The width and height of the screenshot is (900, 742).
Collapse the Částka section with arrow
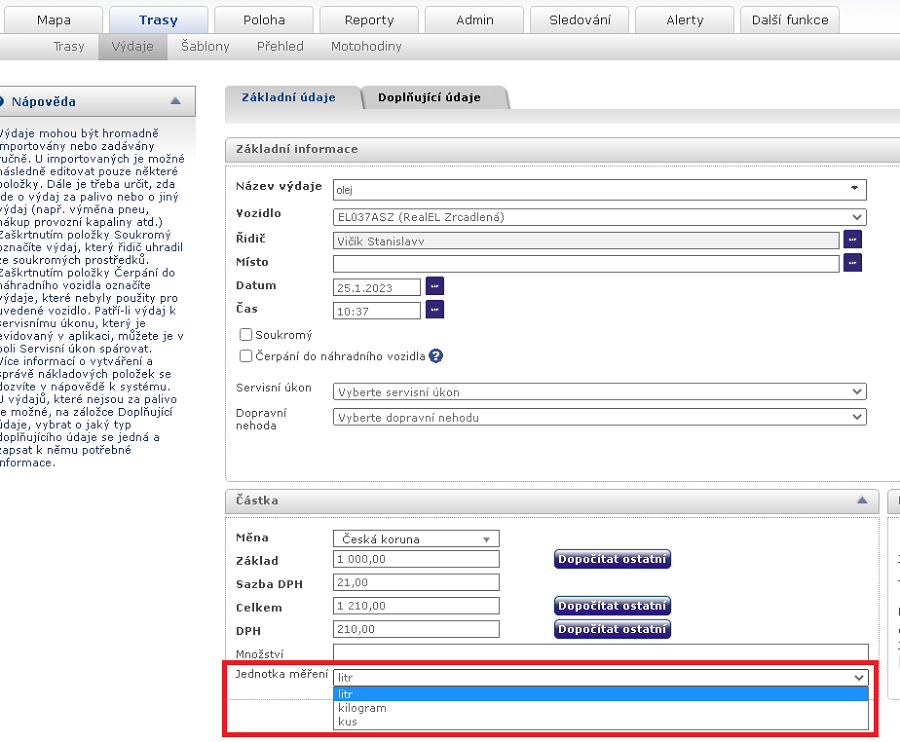coord(861,499)
